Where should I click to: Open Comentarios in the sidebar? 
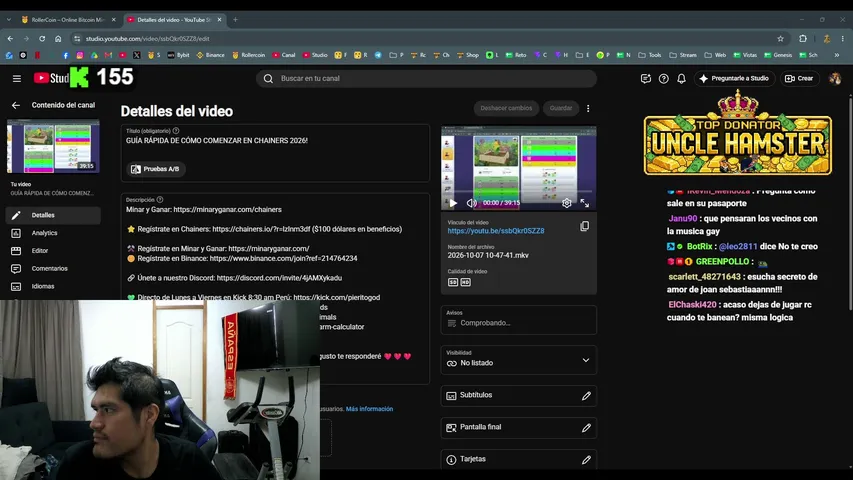pyautogui.click(x=53, y=268)
